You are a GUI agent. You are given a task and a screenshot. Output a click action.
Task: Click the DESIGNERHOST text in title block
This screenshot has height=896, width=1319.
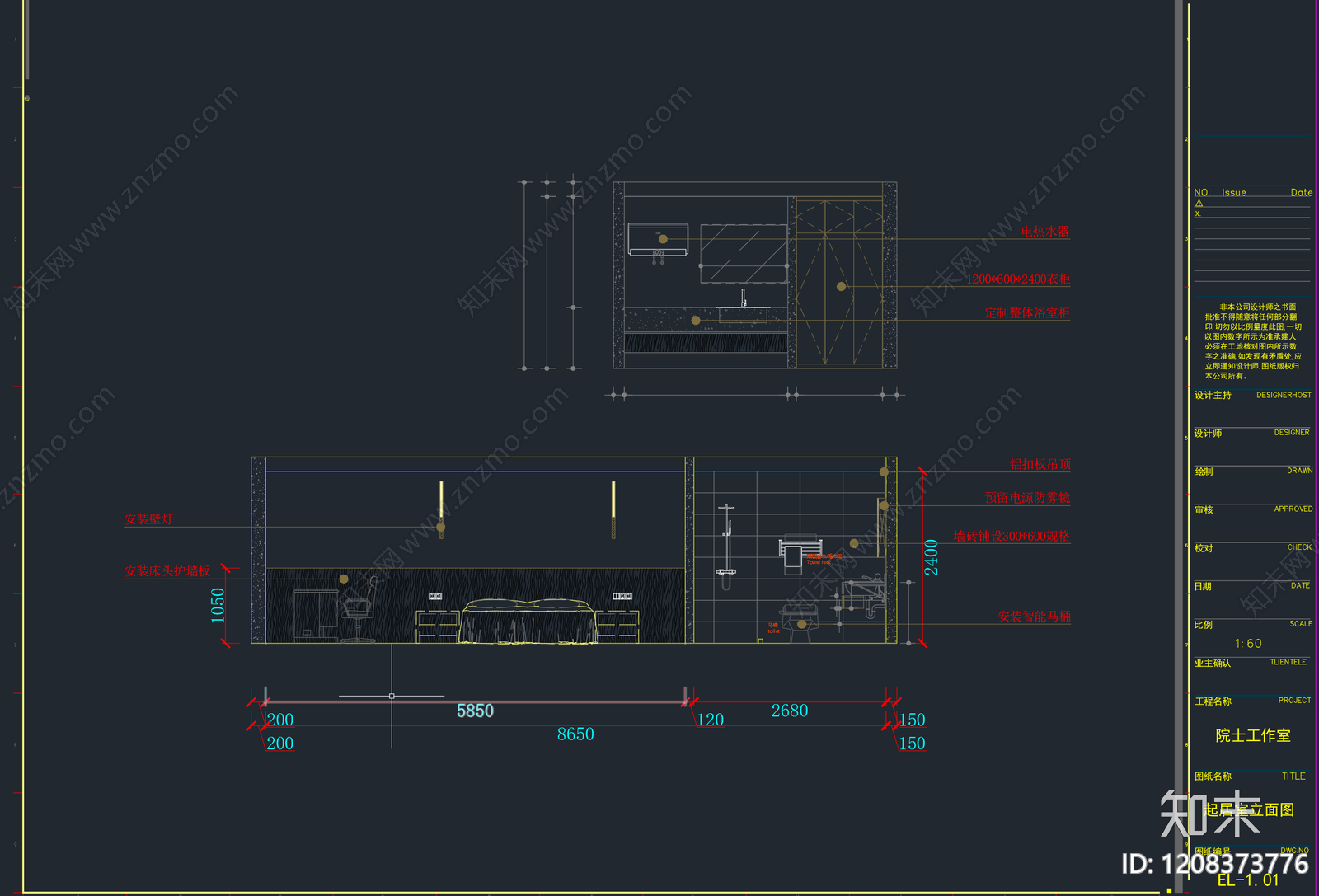[x=1284, y=396]
